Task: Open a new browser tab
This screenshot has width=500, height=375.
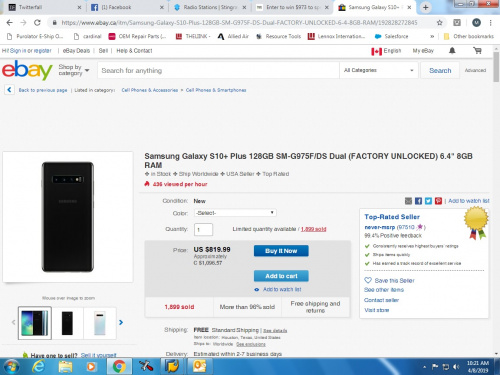Action: pyautogui.click(x=425, y=7)
